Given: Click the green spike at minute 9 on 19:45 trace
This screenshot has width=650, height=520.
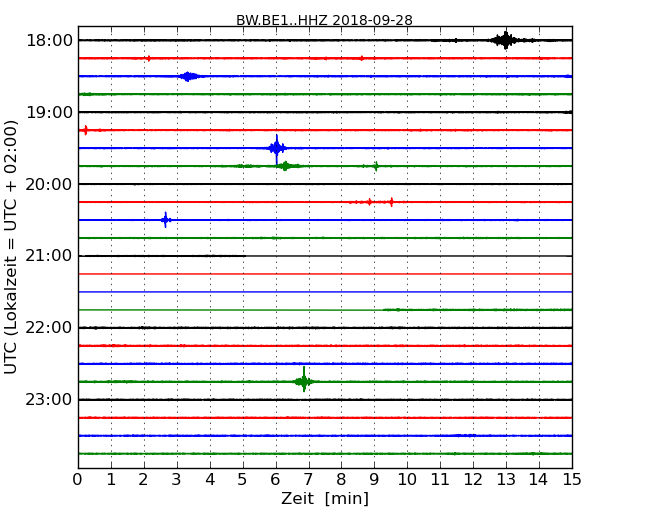Looking at the screenshot, I should (376, 166).
